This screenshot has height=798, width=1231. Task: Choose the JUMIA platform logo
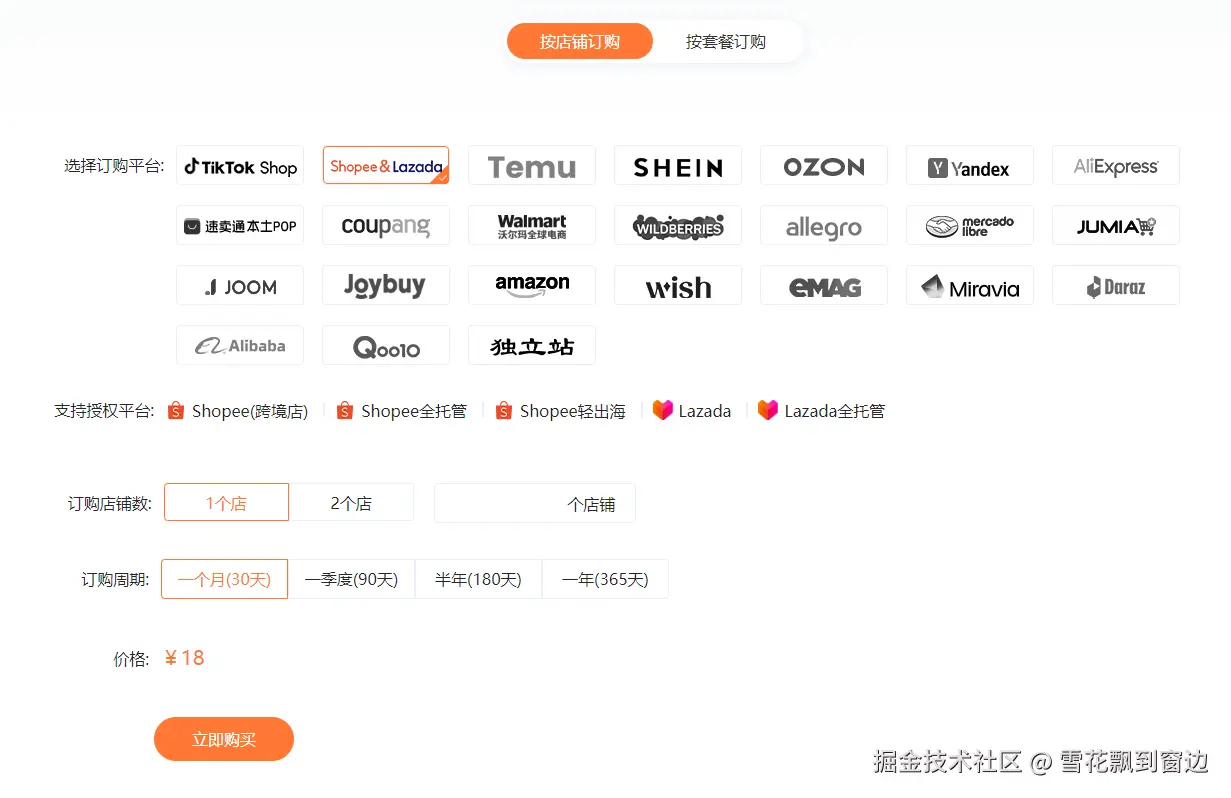1116,226
